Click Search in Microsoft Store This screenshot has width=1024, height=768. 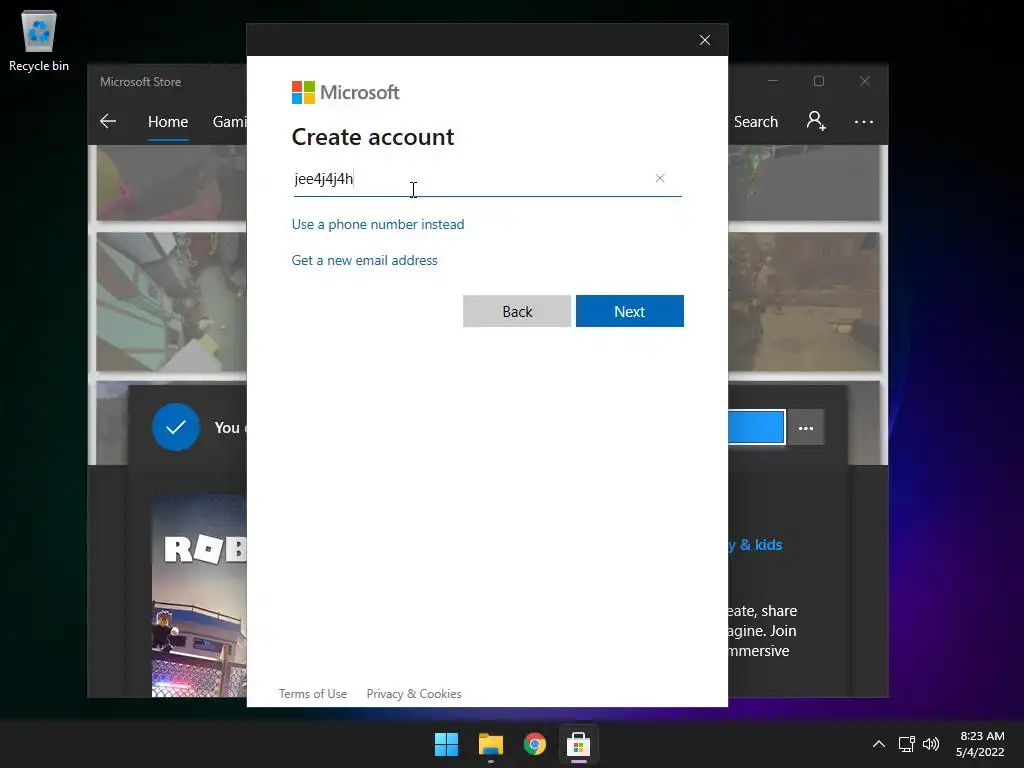click(756, 121)
